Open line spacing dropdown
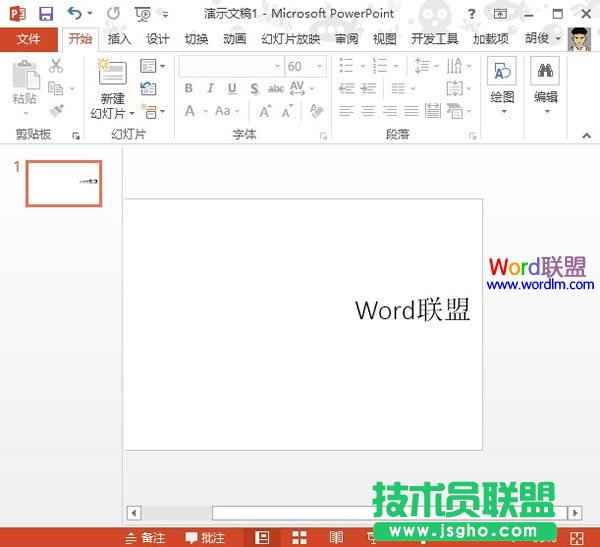600x547 pixels. (426, 66)
